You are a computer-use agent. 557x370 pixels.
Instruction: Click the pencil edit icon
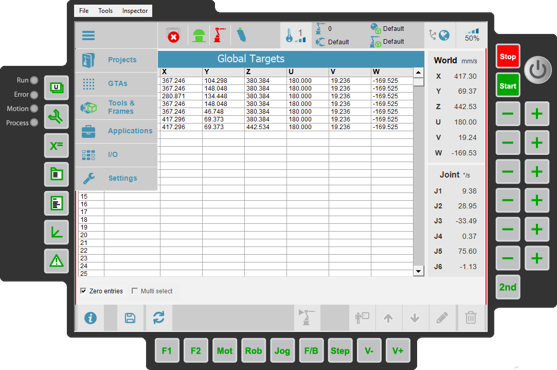pos(442,318)
